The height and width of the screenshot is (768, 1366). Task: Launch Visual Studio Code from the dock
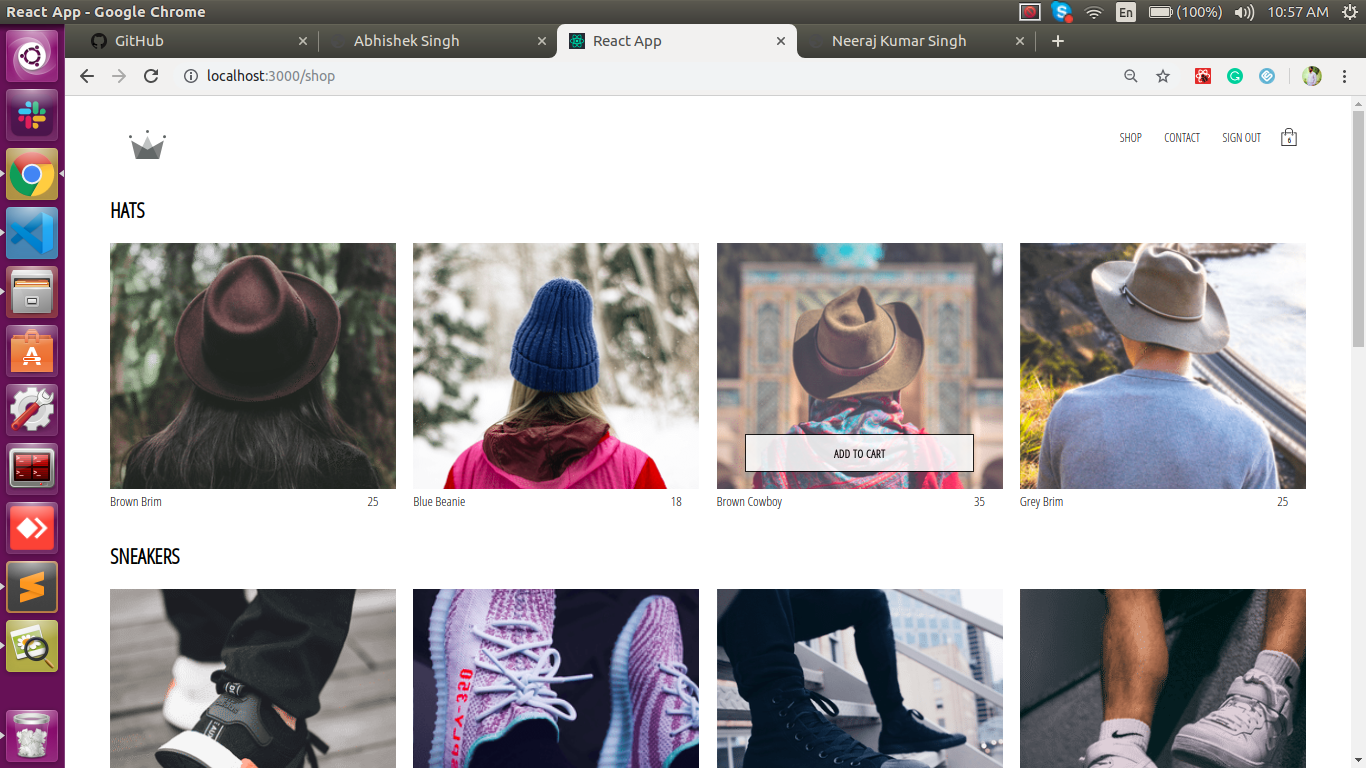point(33,234)
